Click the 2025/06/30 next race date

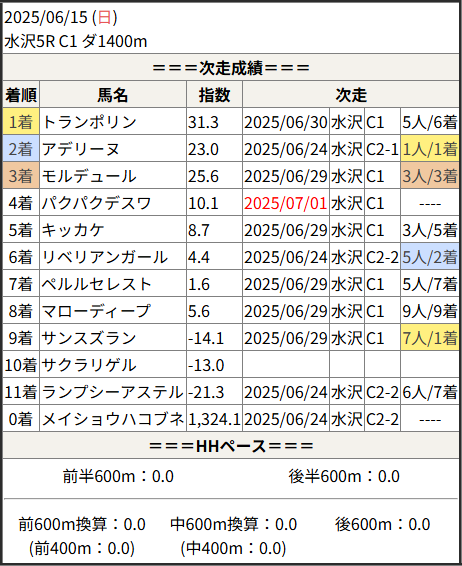(286, 122)
